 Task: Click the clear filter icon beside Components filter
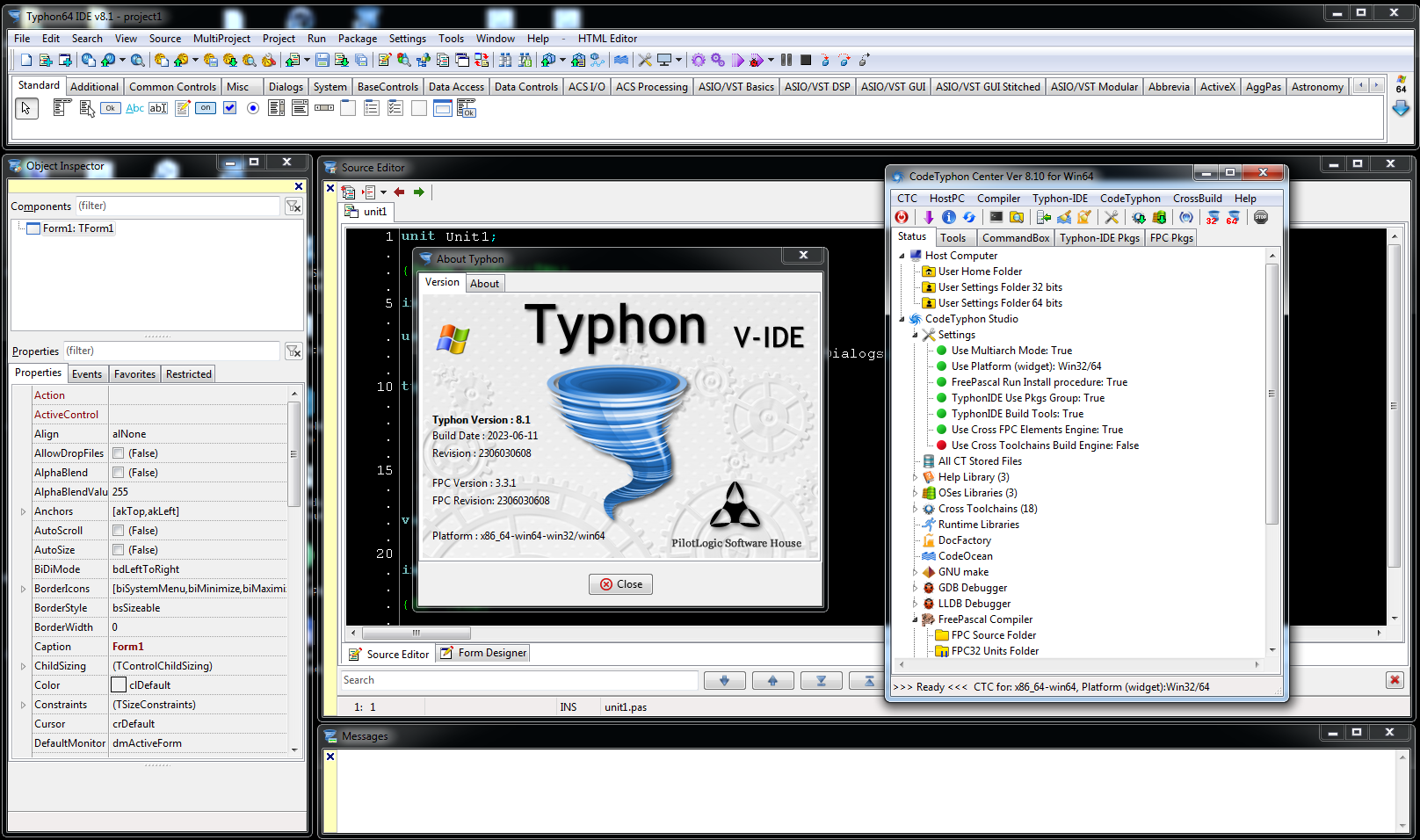[x=293, y=206]
